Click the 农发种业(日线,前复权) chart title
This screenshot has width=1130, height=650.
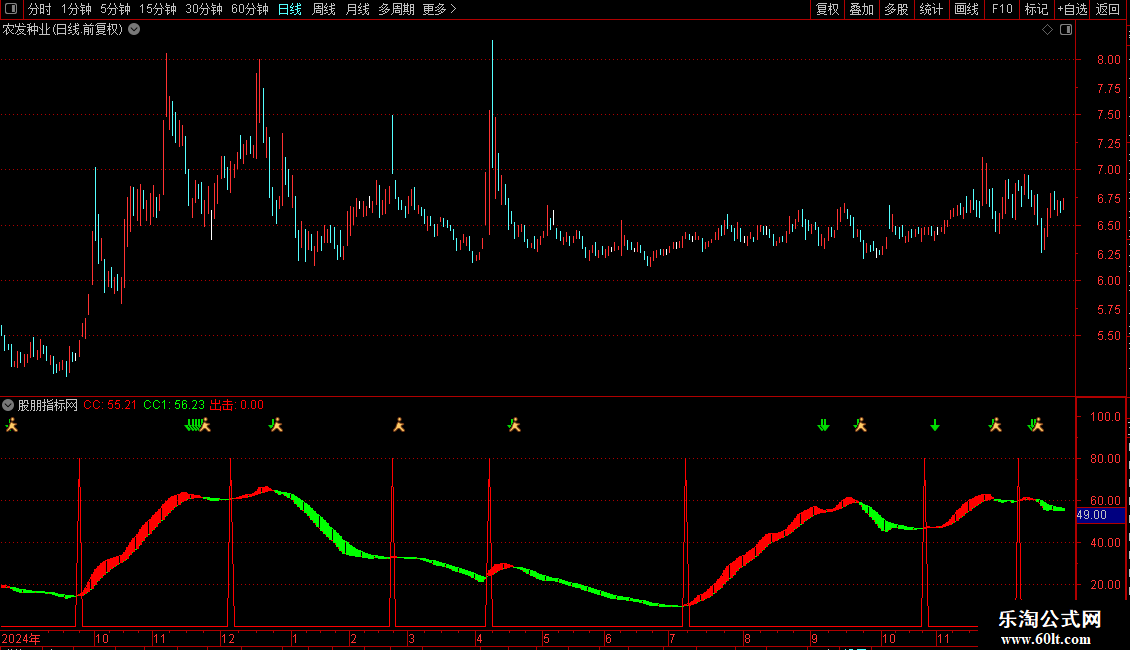[x=63, y=30]
